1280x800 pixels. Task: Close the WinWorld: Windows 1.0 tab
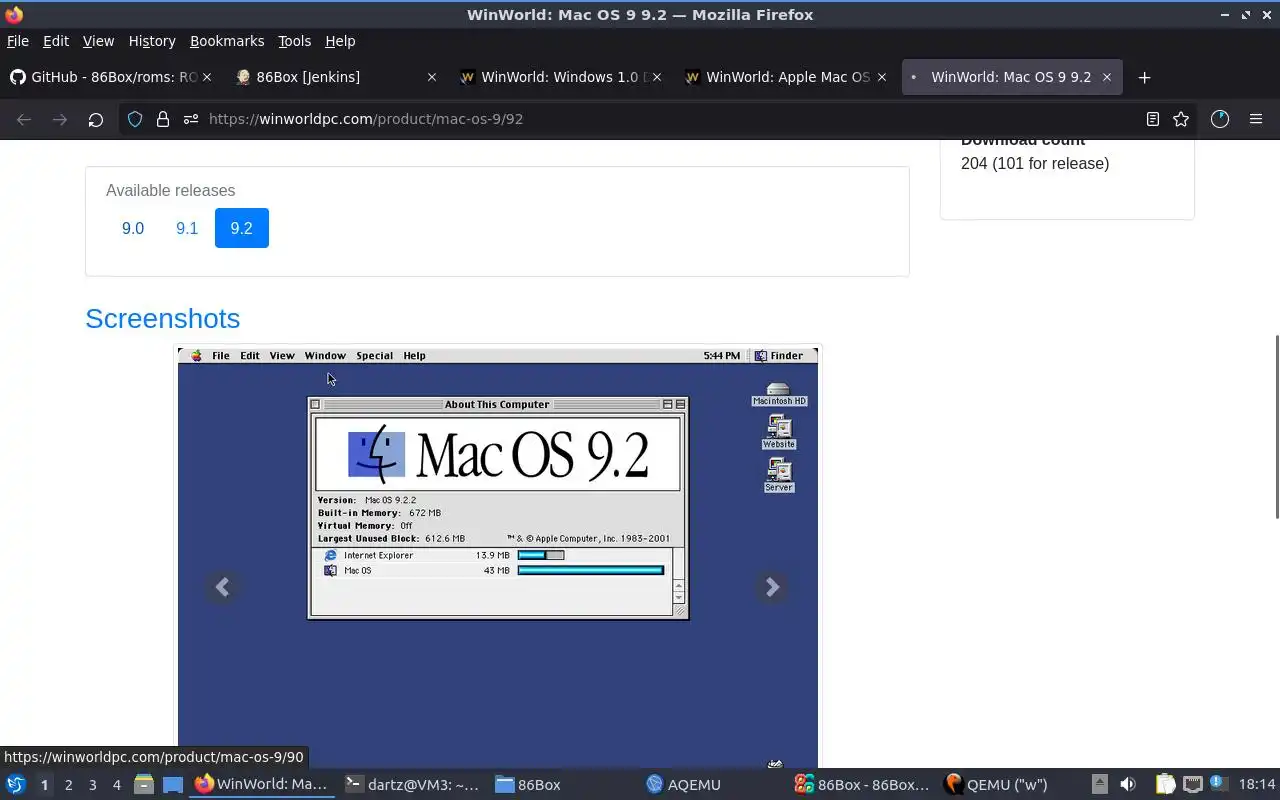point(657,77)
